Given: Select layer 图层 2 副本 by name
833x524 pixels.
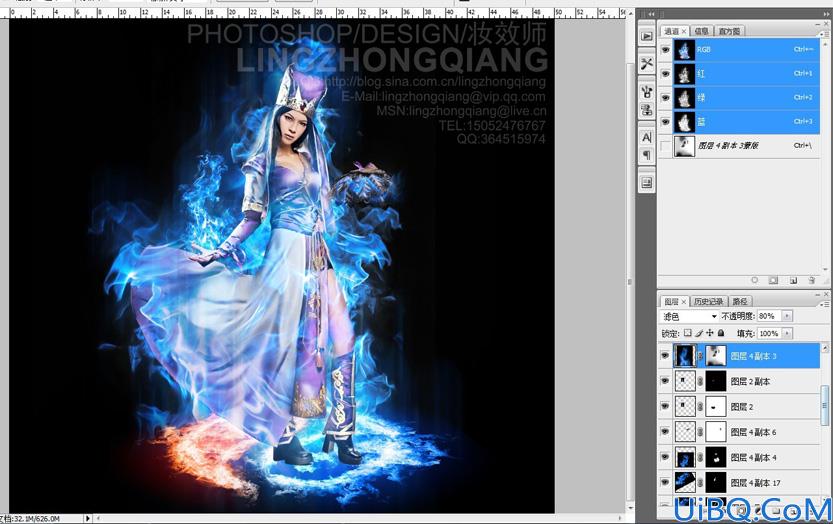Looking at the screenshot, I should (x=750, y=381).
